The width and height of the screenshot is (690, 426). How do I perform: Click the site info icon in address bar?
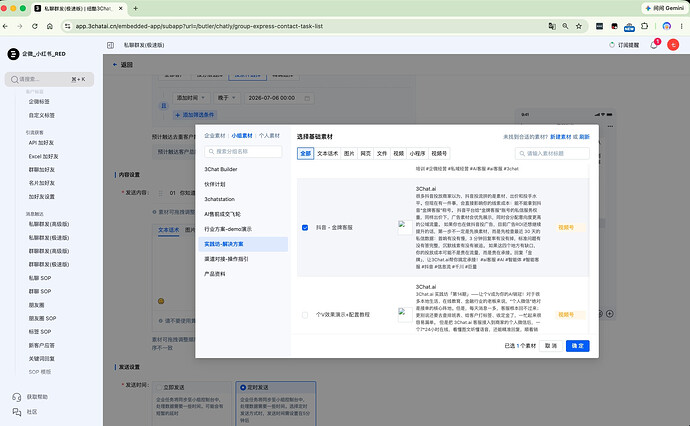67,26
